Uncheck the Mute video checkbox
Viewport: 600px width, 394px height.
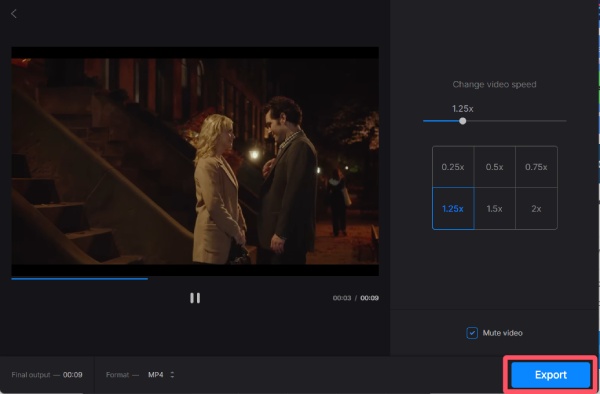(x=472, y=333)
